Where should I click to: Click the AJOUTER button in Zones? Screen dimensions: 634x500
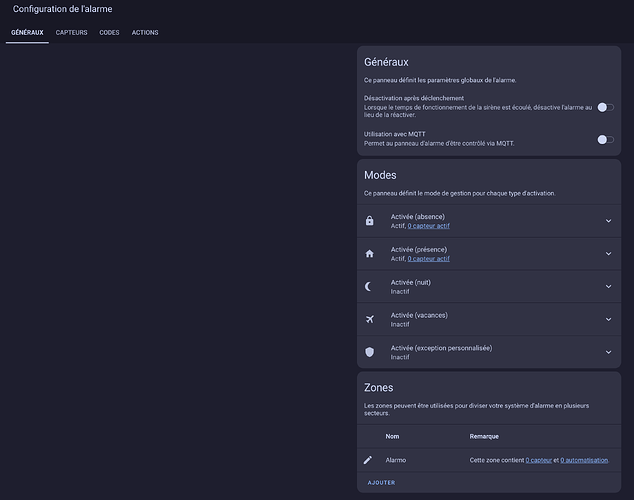pos(381,483)
